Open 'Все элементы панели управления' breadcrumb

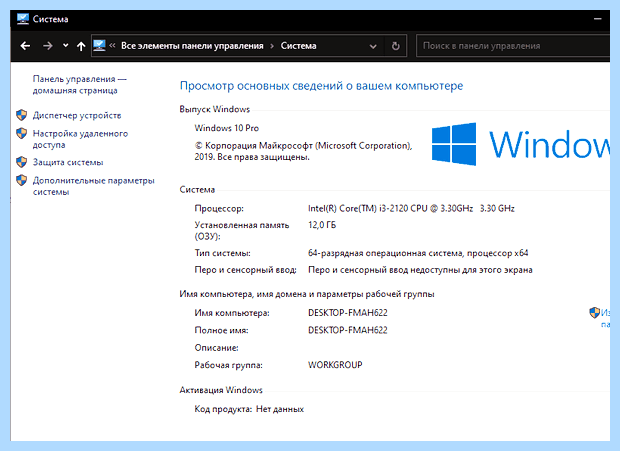point(192,46)
